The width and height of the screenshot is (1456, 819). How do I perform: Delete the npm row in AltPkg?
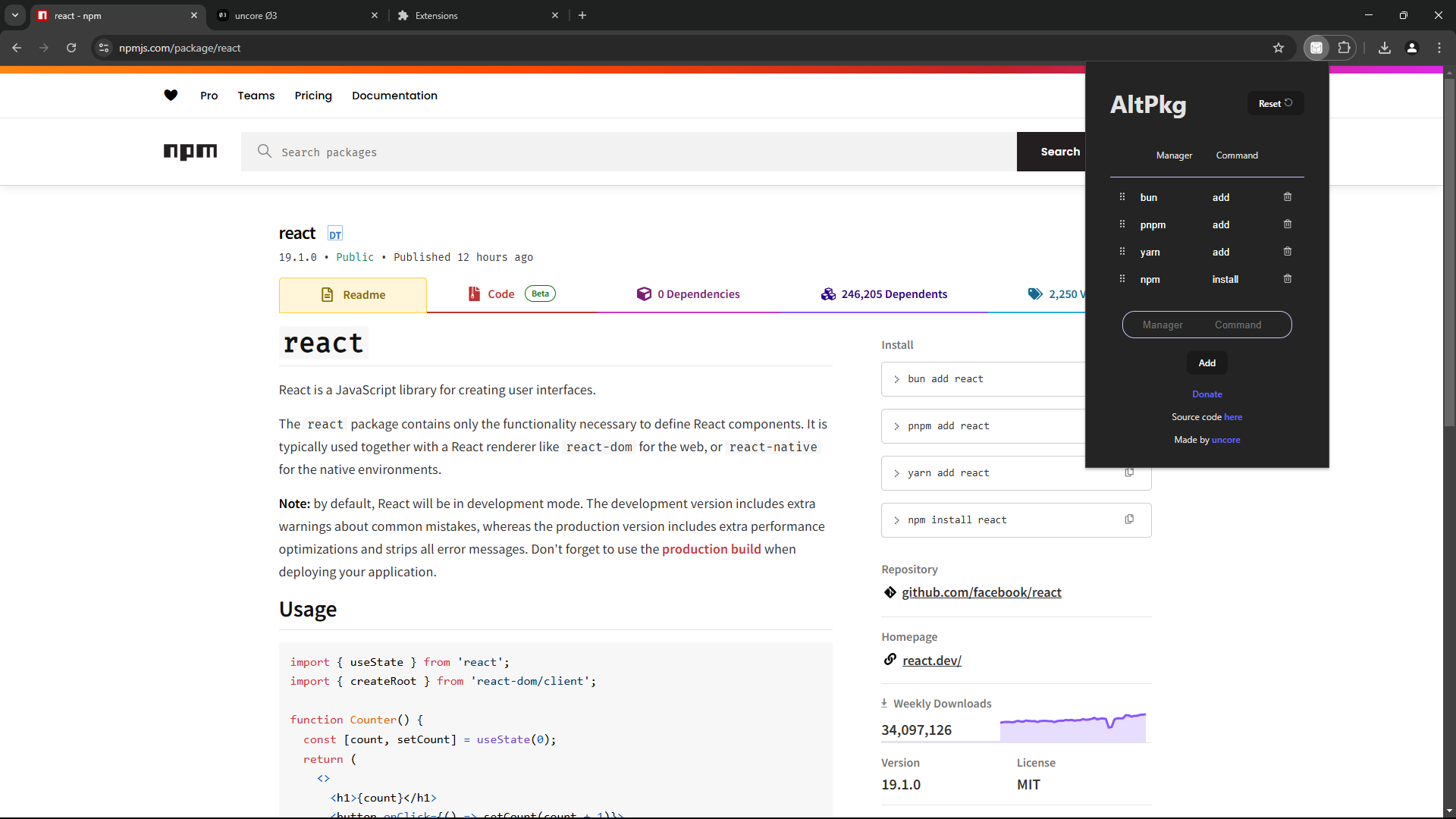click(x=1287, y=279)
